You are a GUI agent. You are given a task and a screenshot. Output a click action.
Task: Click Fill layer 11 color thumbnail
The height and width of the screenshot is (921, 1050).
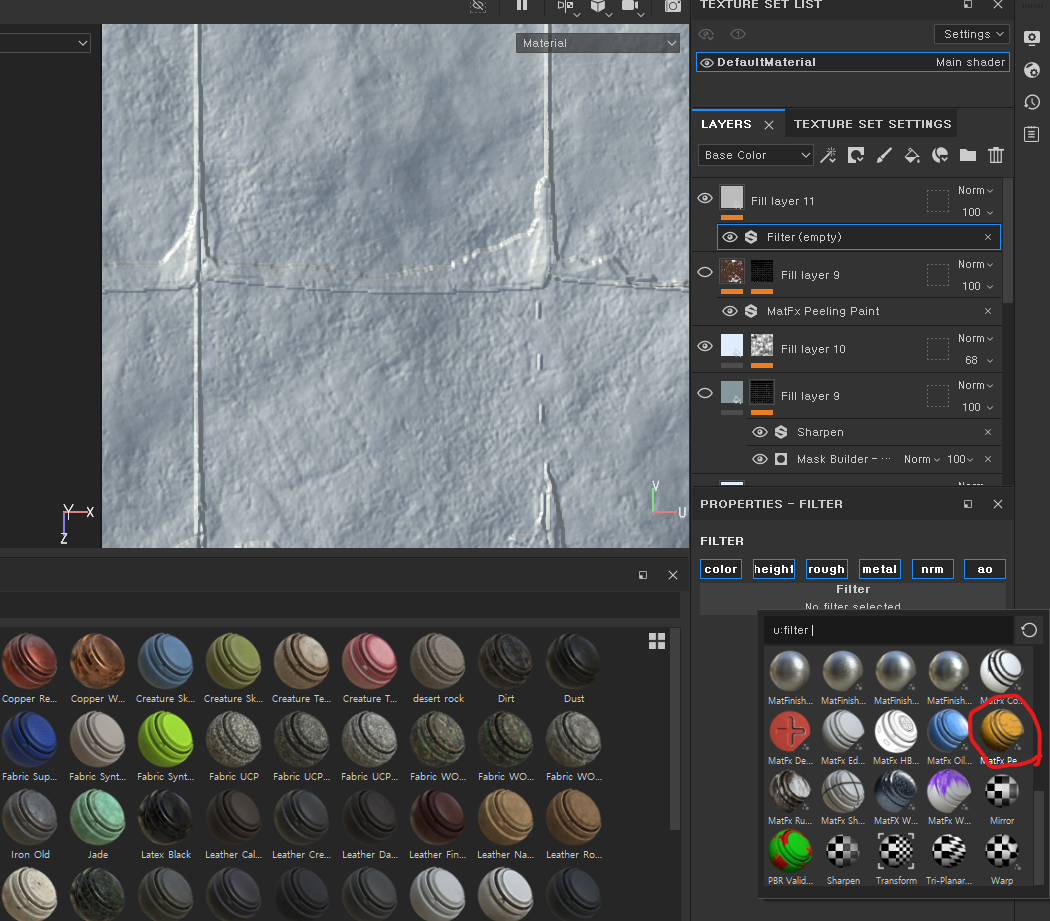coord(731,198)
